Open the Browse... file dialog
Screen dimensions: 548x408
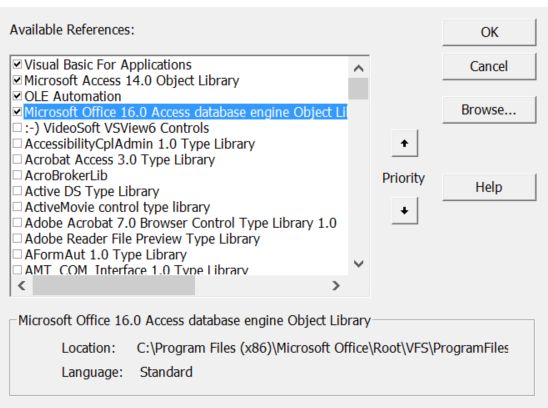tap(489, 110)
